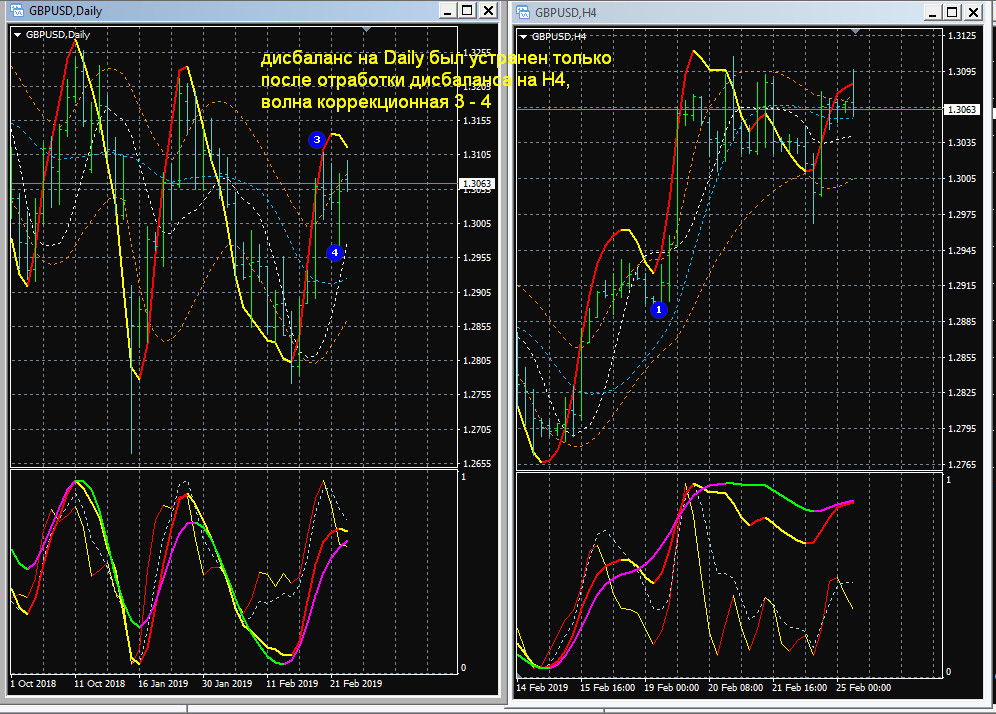Click the 11 Feb 2019 date label

(x=292, y=684)
